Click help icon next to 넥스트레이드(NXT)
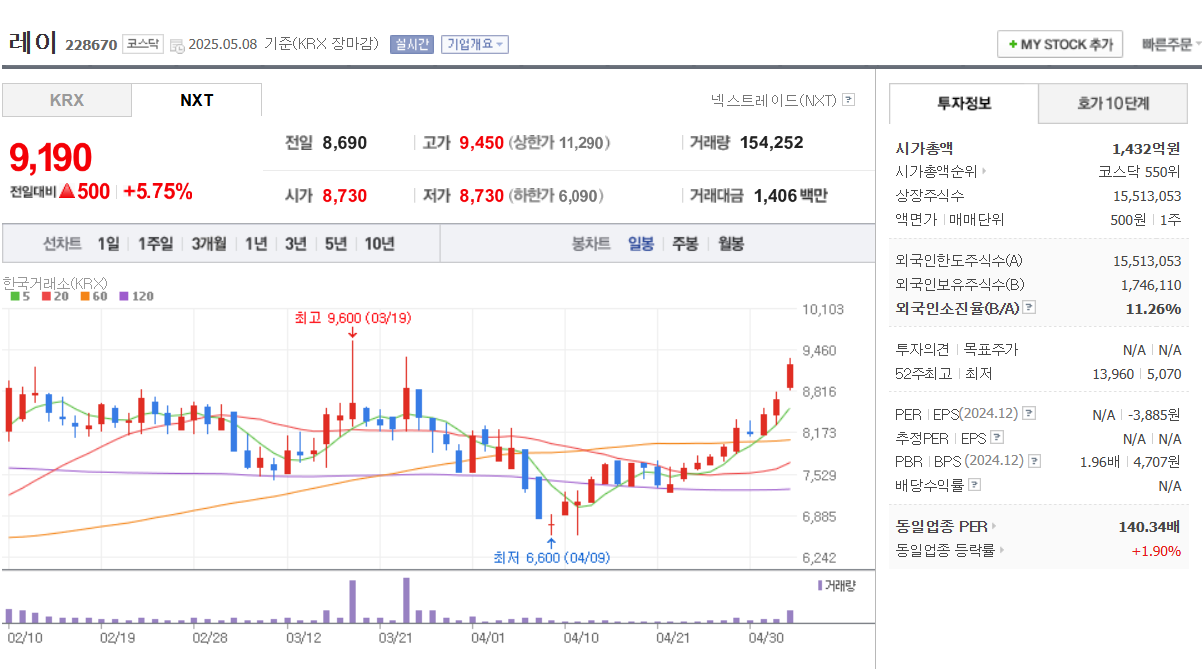This screenshot has width=1202, height=669. point(849,100)
